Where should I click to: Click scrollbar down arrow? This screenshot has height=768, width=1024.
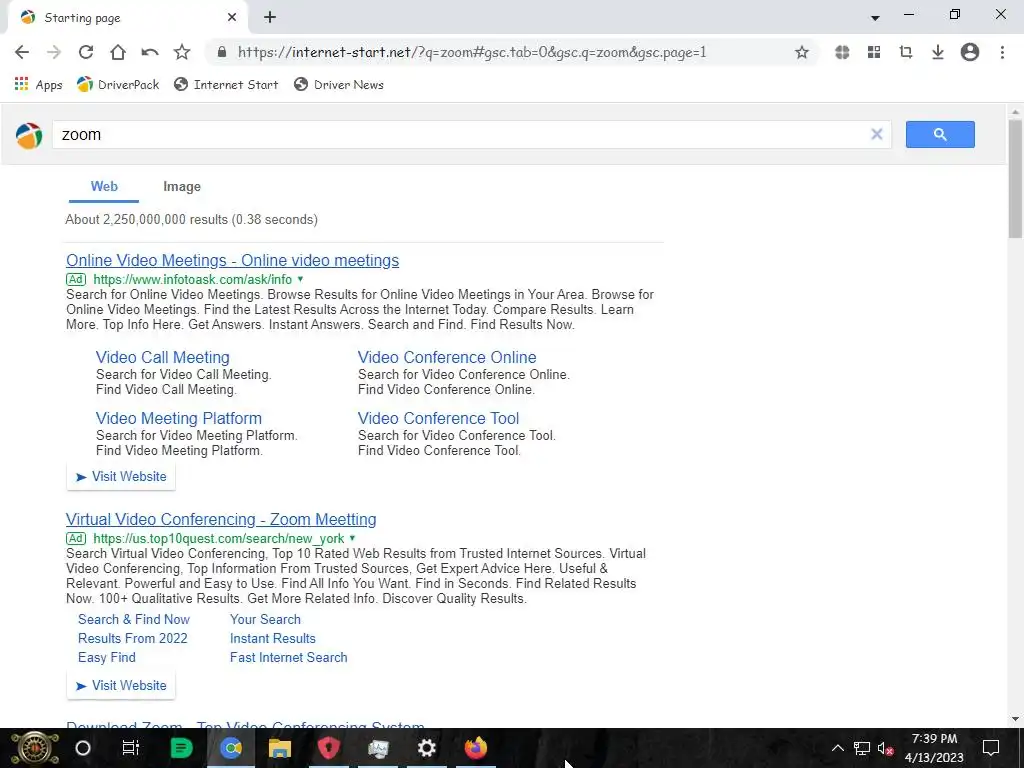pos(1015,719)
